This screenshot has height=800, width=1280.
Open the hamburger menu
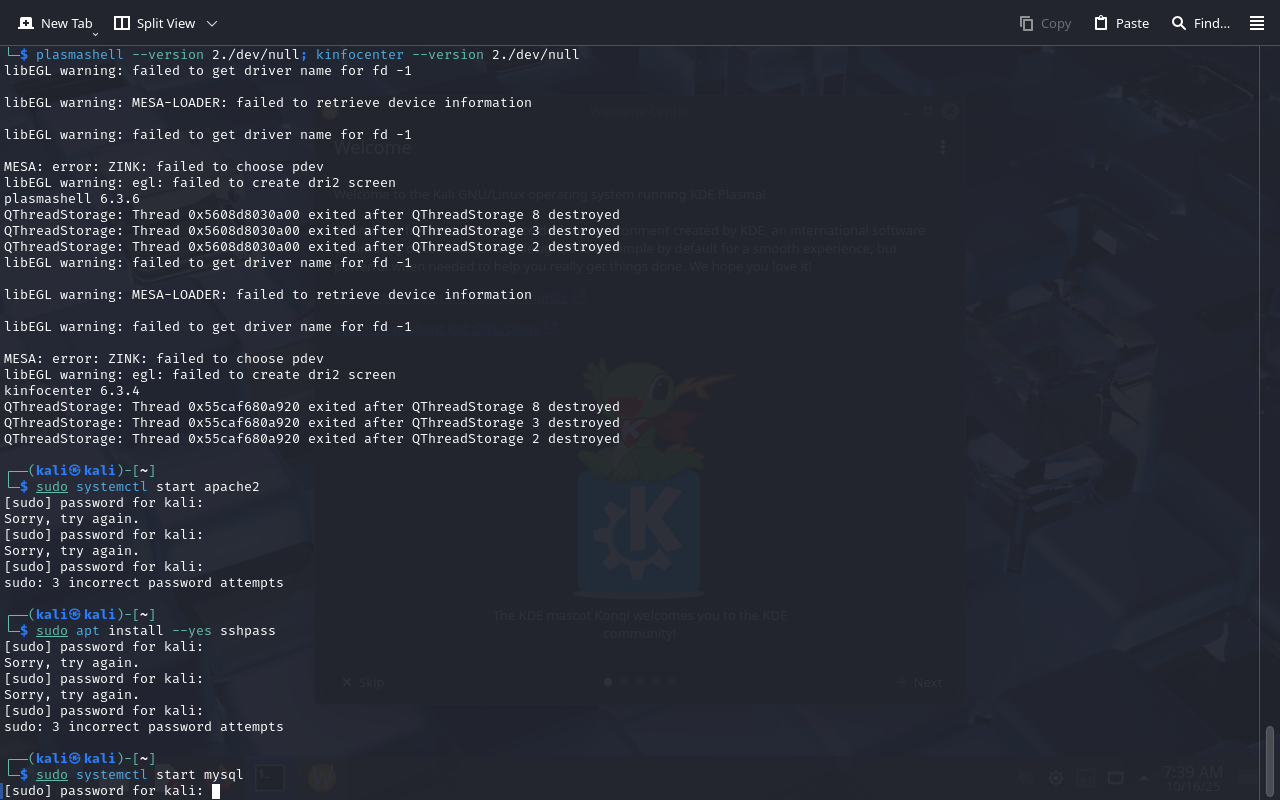(1257, 23)
